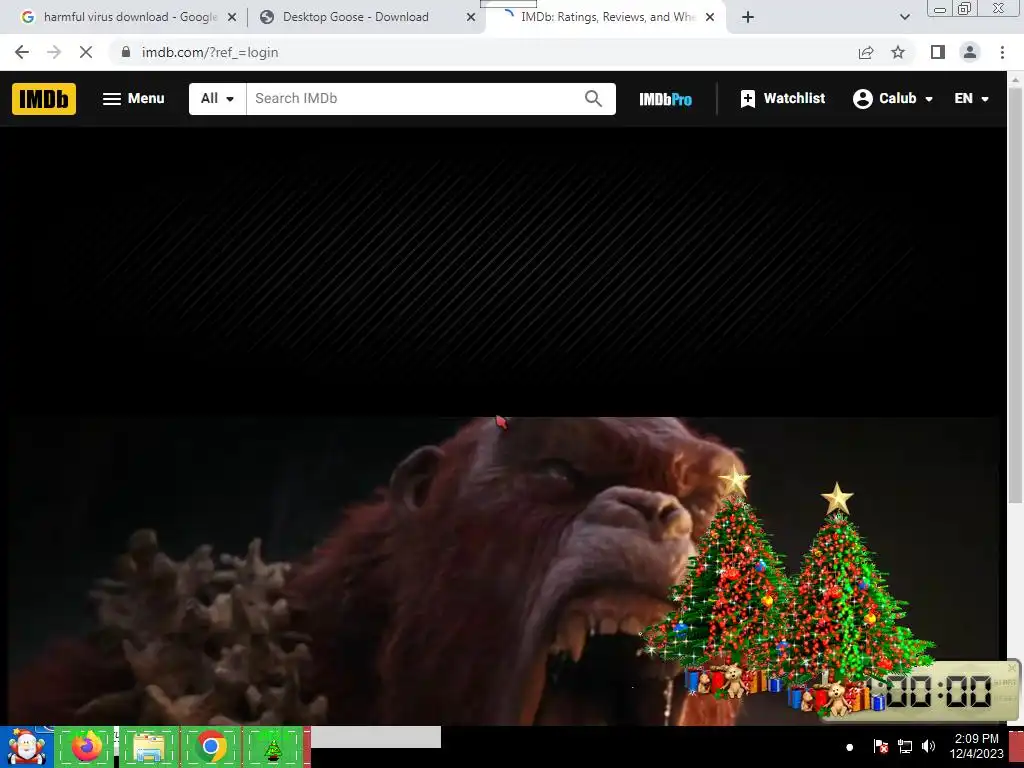Click the share page icon

[x=866, y=52]
